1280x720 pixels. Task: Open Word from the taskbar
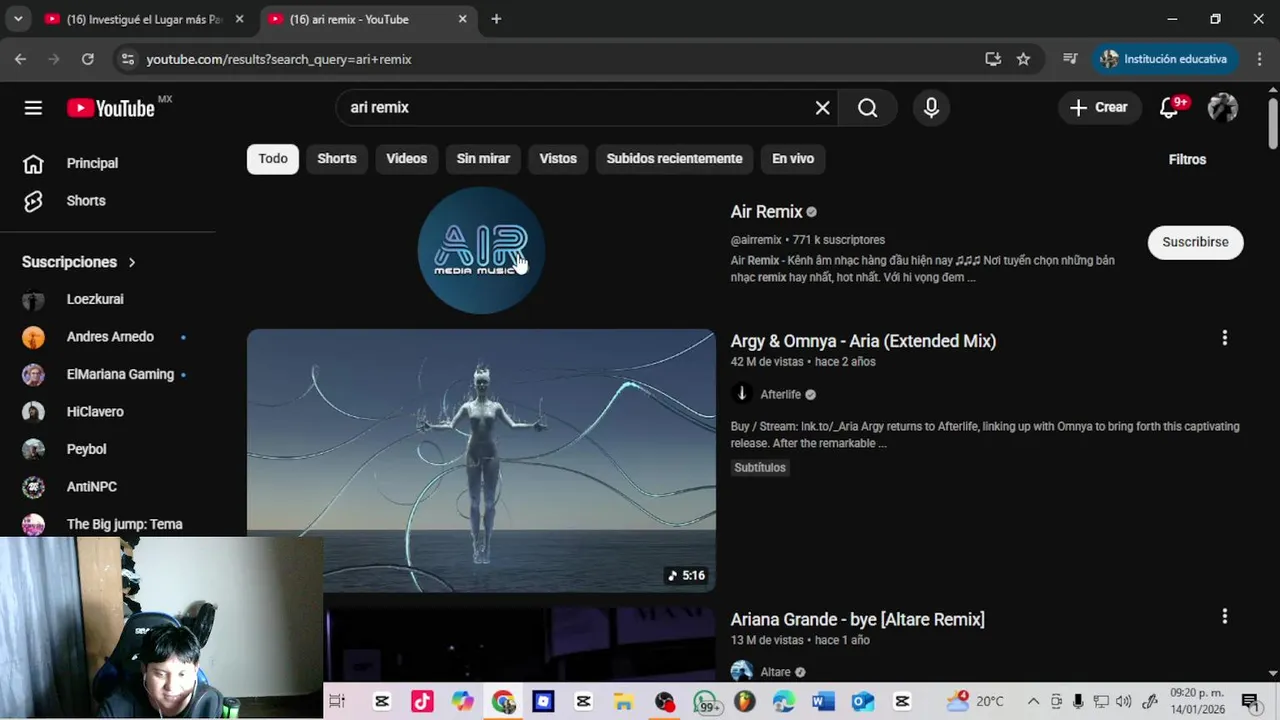click(823, 701)
